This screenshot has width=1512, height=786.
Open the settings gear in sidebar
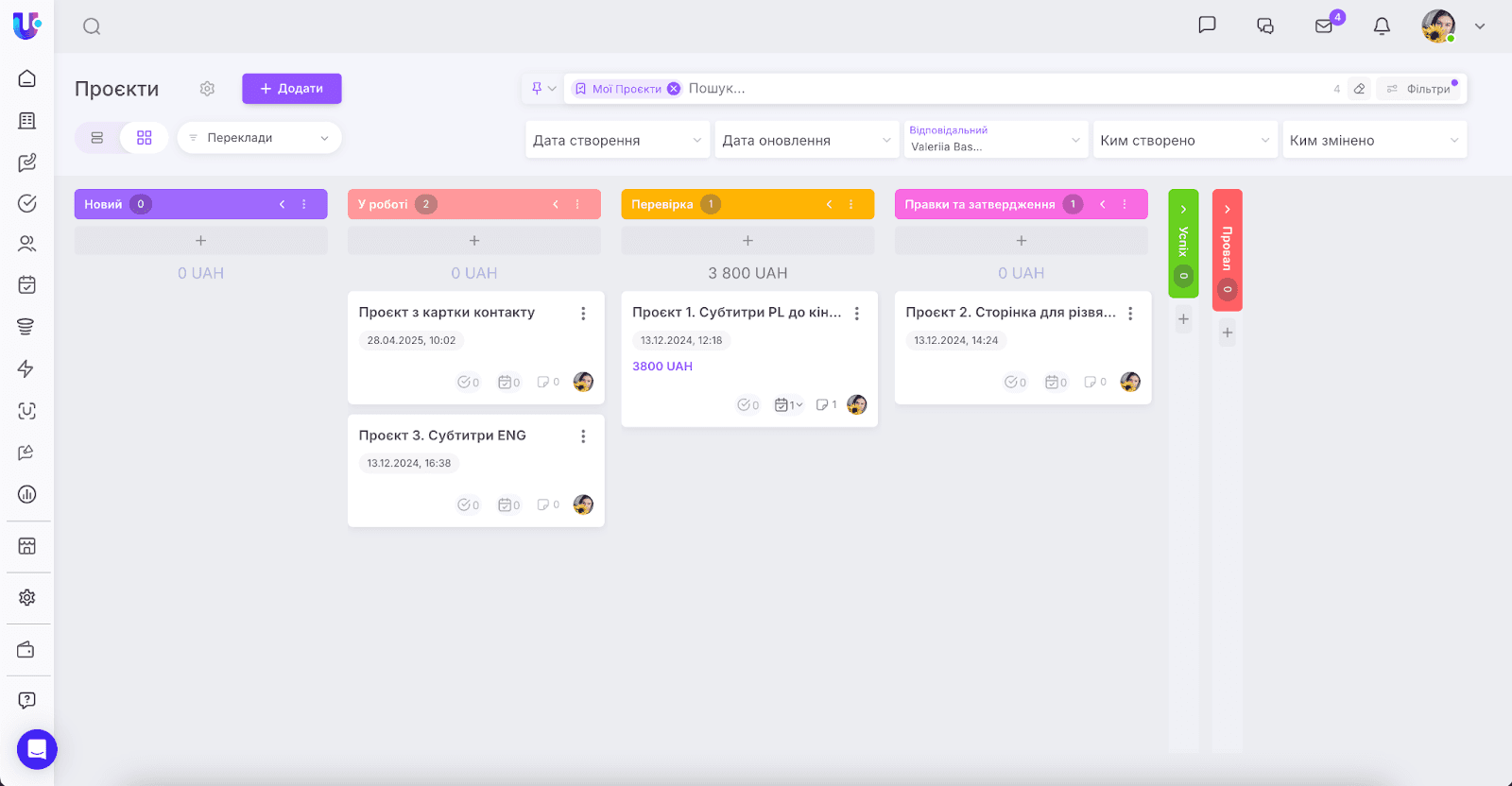pyautogui.click(x=27, y=597)
